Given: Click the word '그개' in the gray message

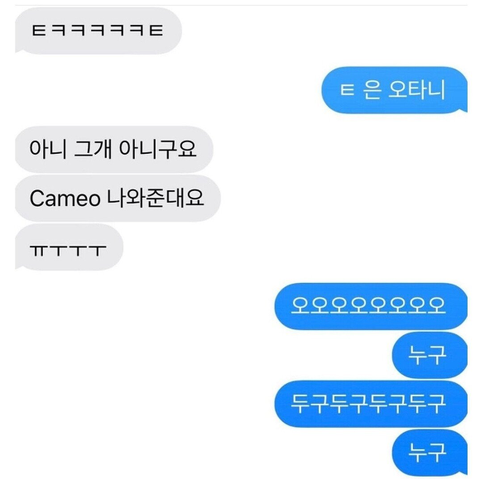Looking at the screenshot, I should coord(93,149).
